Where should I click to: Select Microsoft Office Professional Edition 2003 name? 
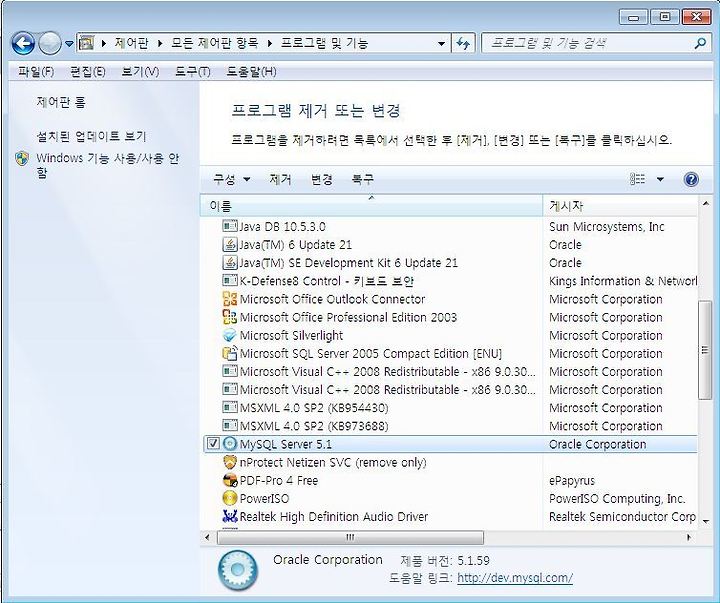tap(349, 317)
